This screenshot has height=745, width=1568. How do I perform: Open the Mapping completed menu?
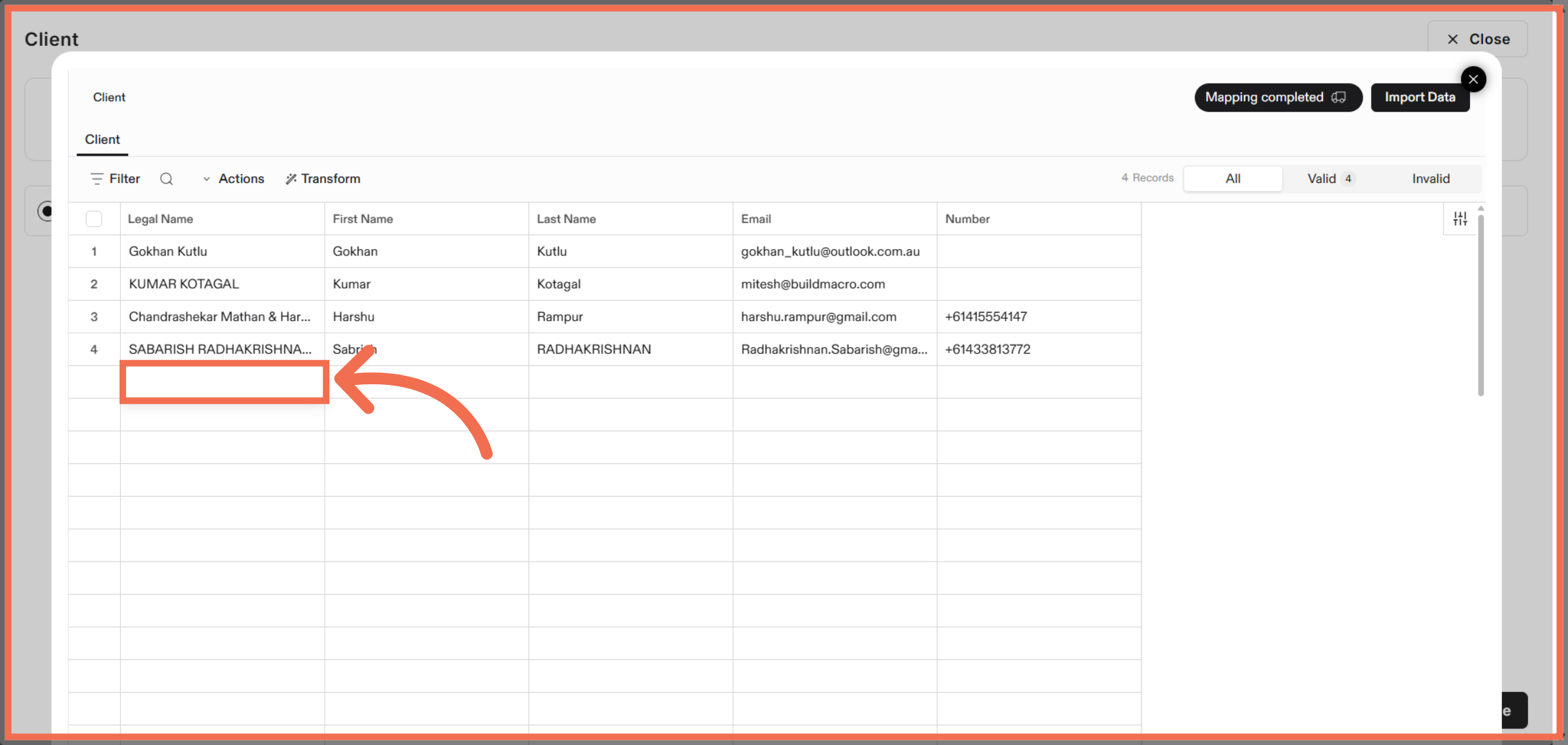click(x=1278, y=97)
